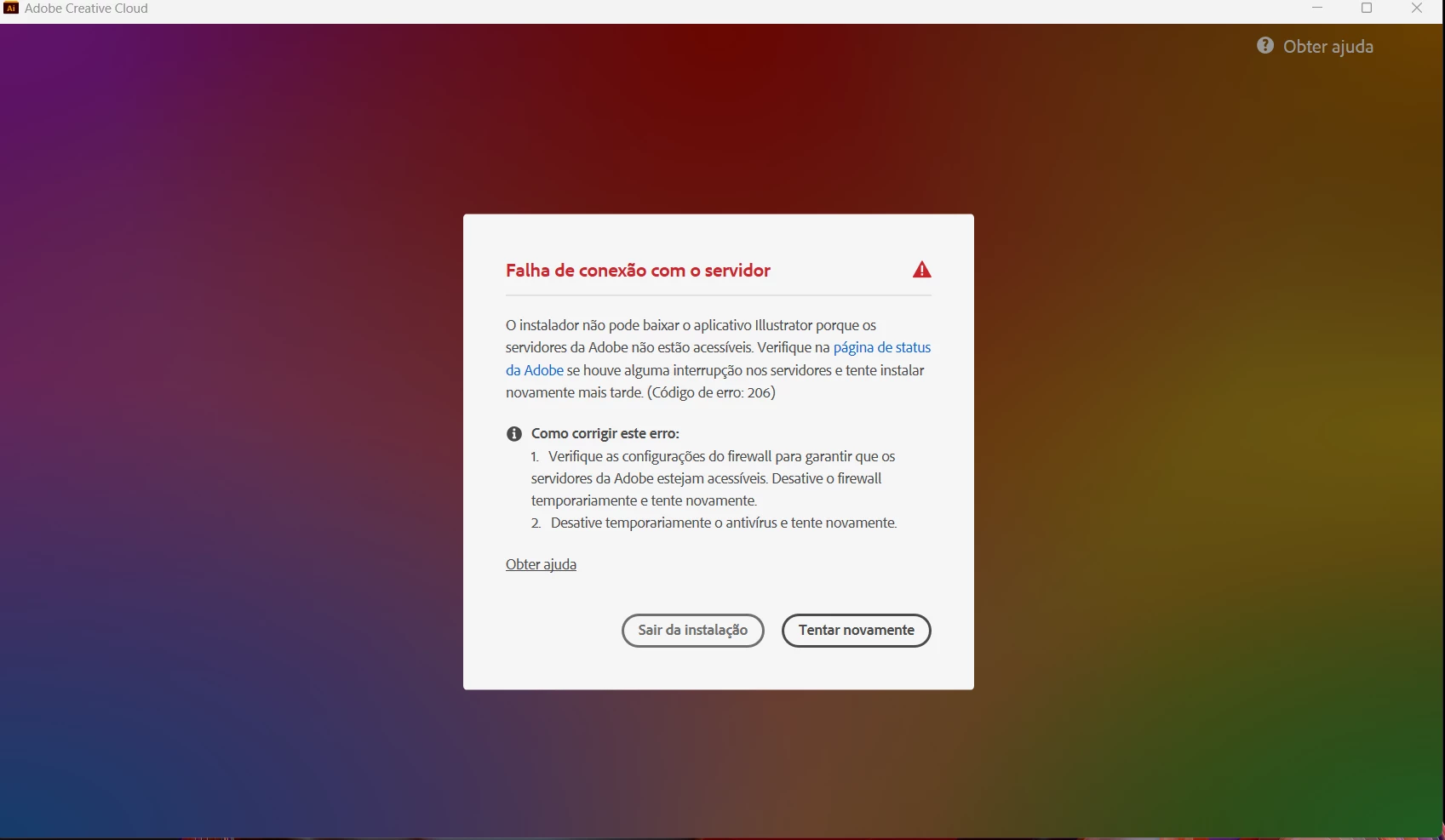Viewport: 1445px width, 840px height.
Task: Maximize the Adobe Creative Cloud window
Action: point(1367,9)
